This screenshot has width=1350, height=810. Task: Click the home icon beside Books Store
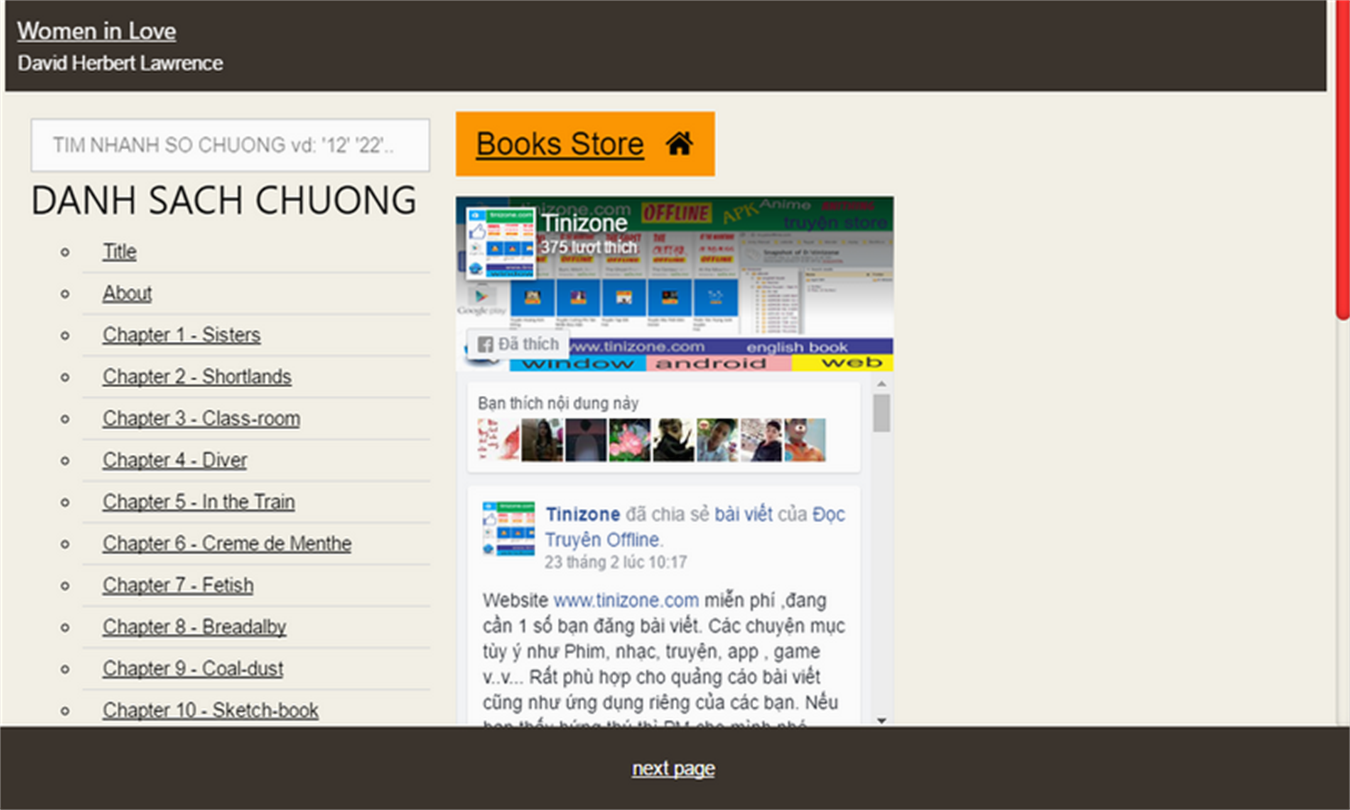(679, 144)
